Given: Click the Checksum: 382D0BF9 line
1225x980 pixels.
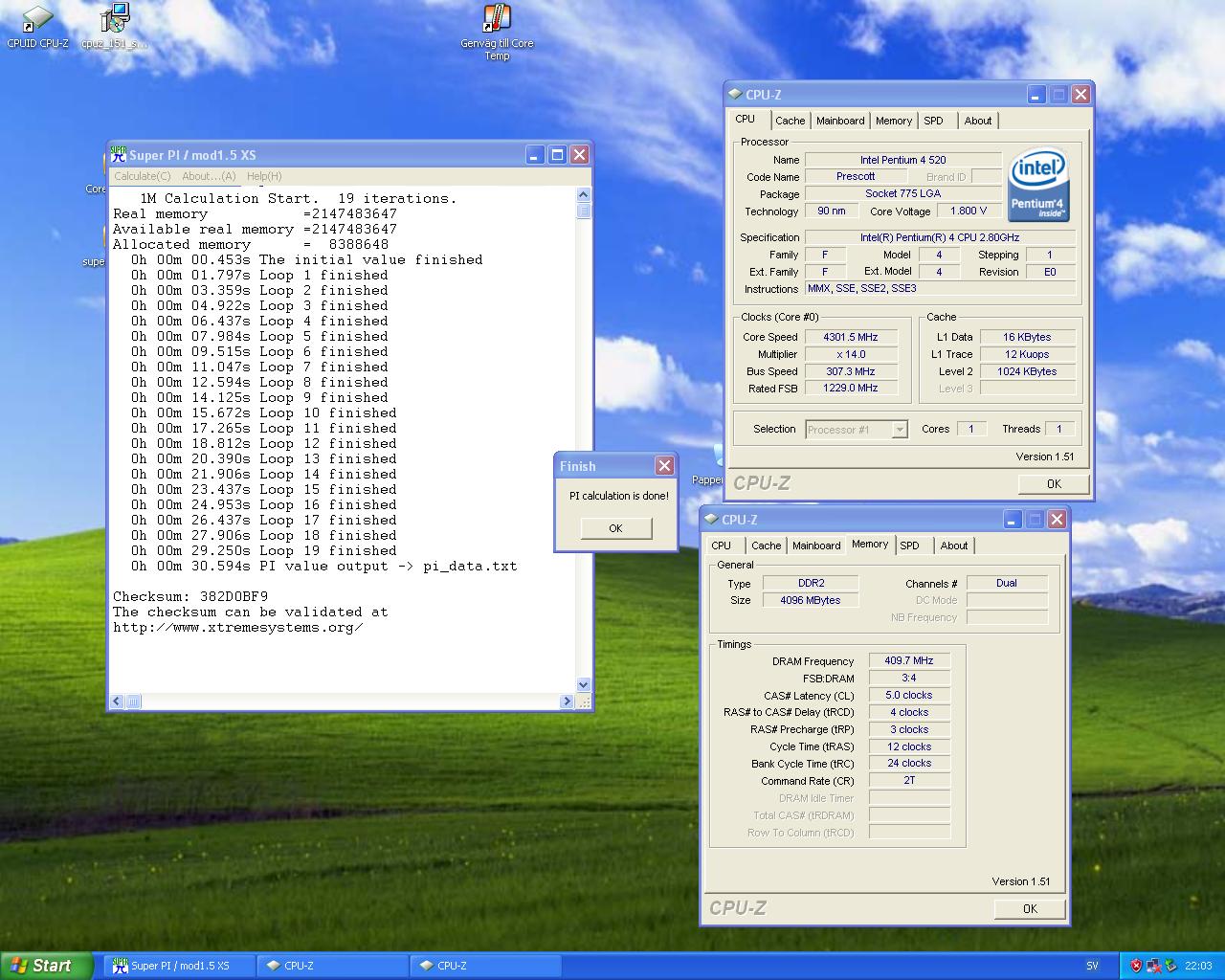Looking at the screenshot, I should point(190,596).
